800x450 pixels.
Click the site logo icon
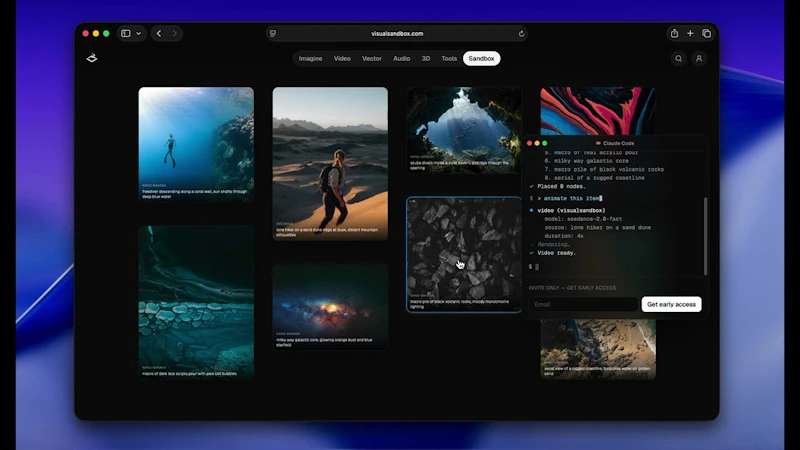(92, 58)
